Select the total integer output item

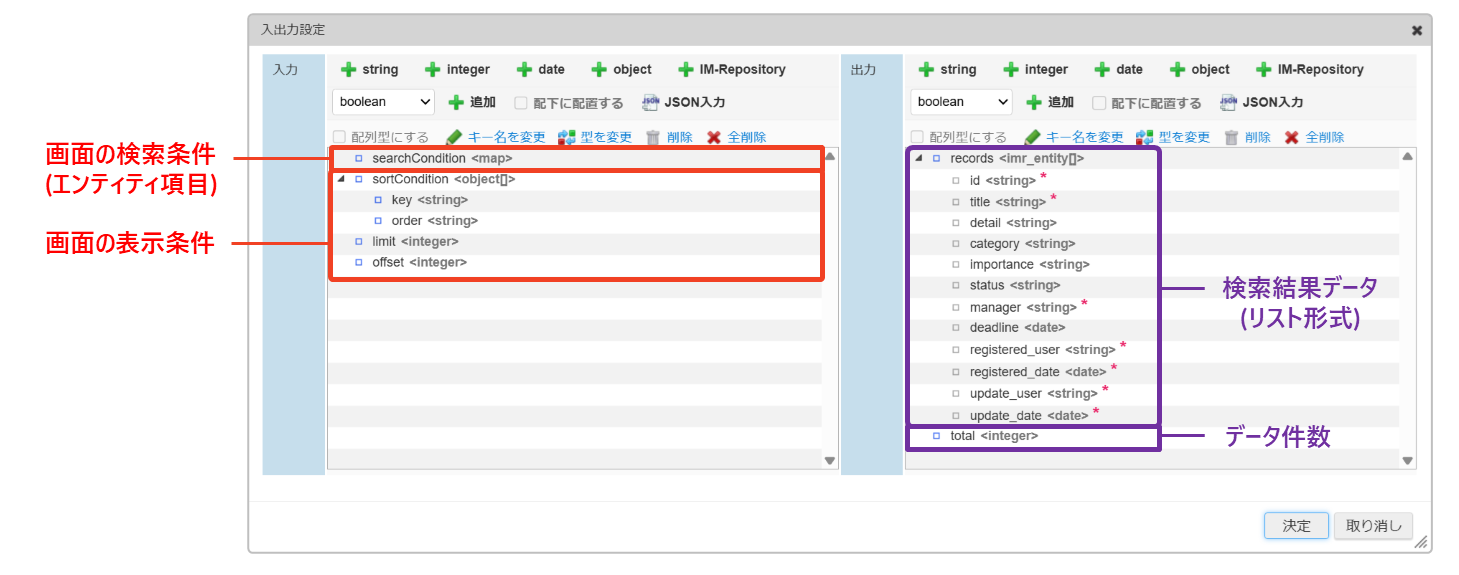[993, 436]
